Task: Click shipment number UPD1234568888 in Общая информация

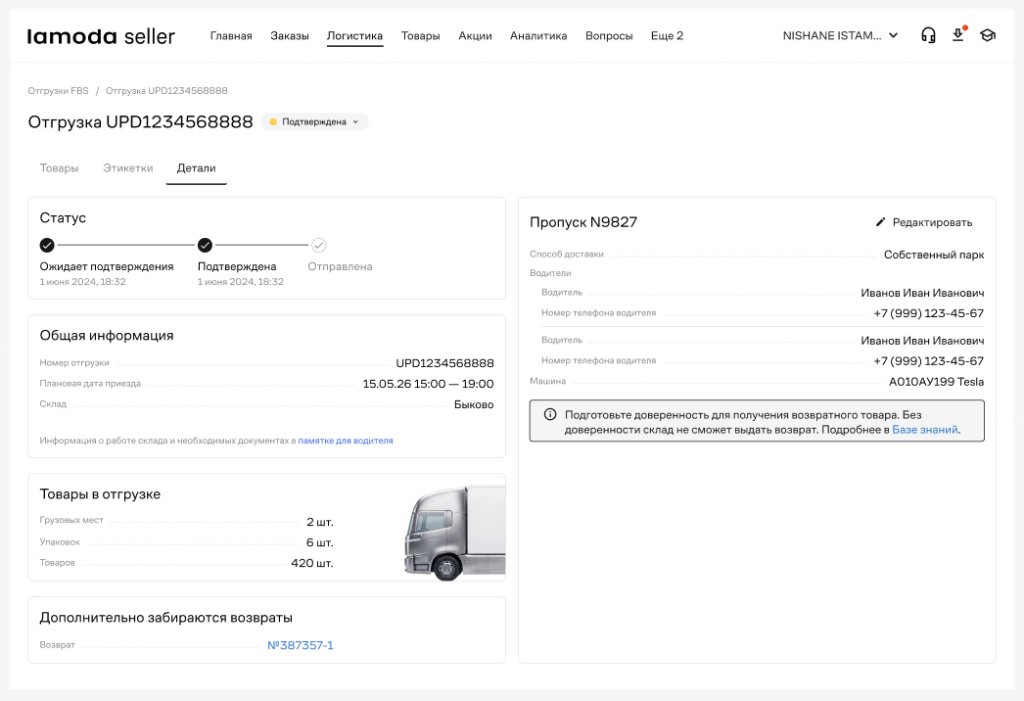Action: click(x=445, y=363)
